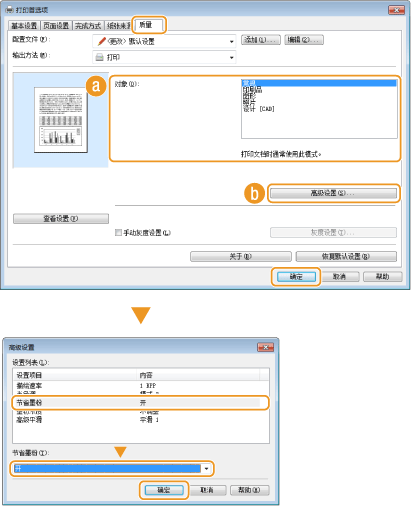This screenshot has width=411, height=506.
Task: Switch to the 基本设置 tab
Action: [24, 26]
